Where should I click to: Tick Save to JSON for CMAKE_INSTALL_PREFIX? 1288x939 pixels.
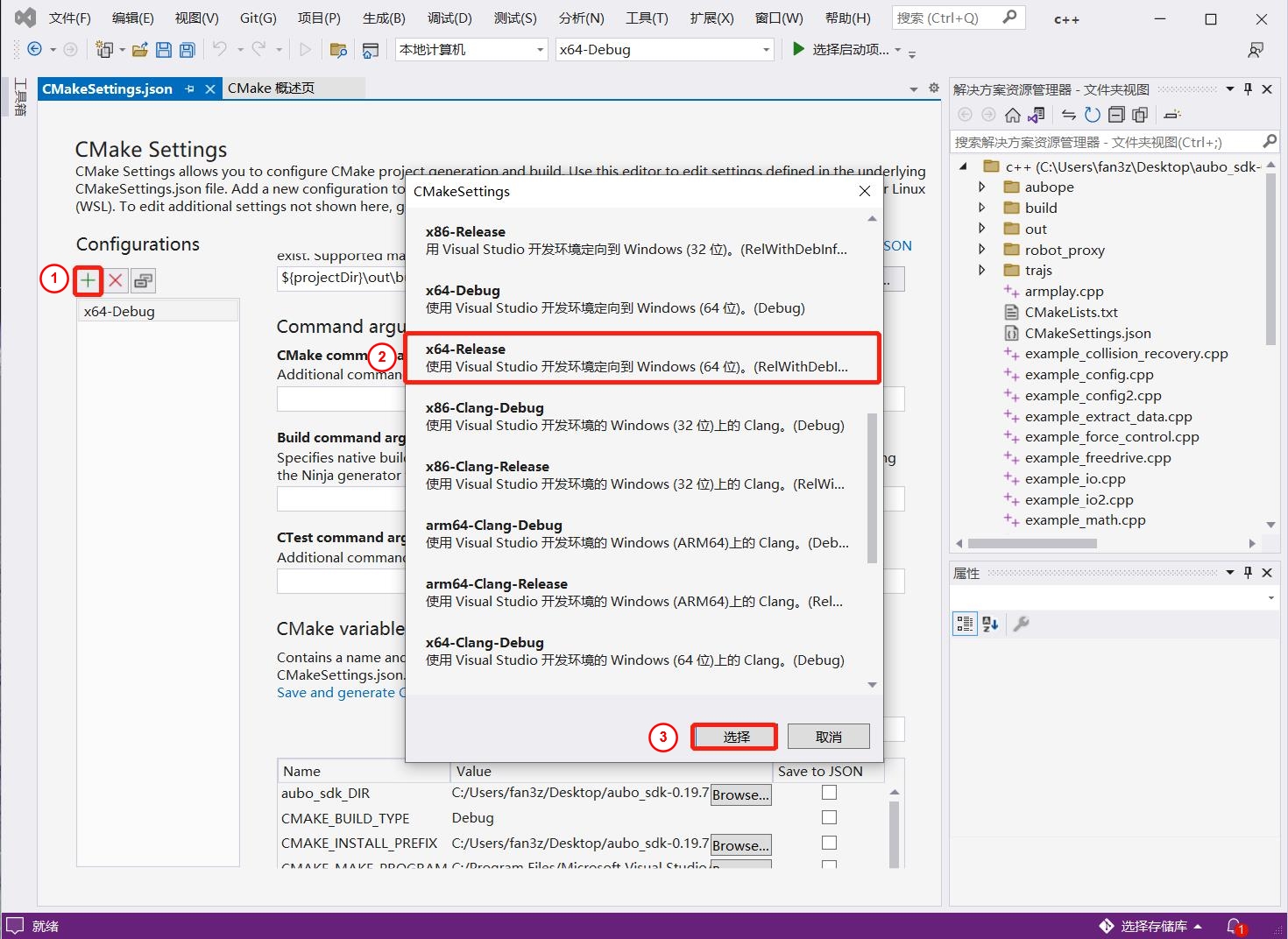click(x=829, y=843)
